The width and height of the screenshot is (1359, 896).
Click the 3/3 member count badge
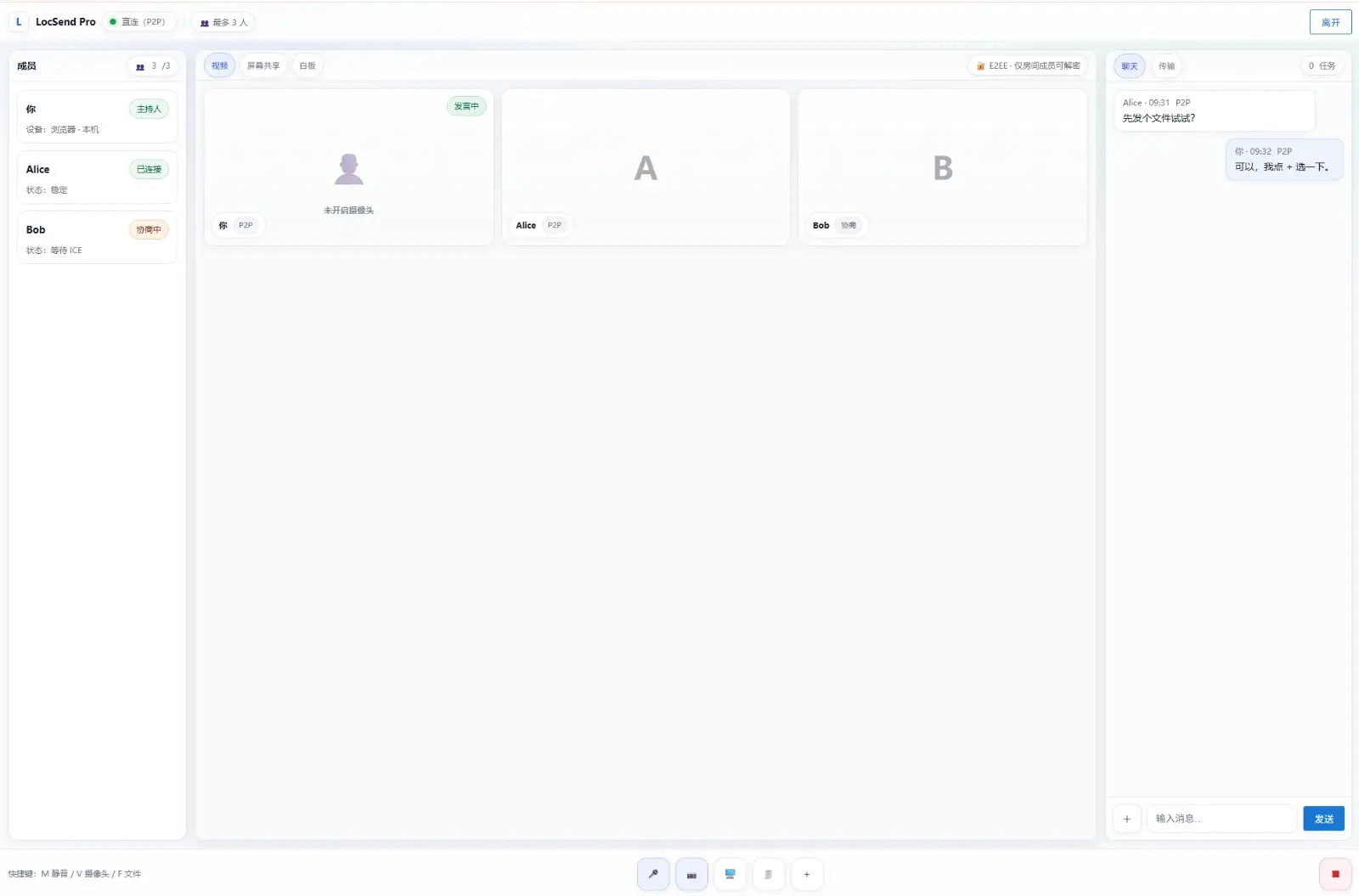click(153, 65)
